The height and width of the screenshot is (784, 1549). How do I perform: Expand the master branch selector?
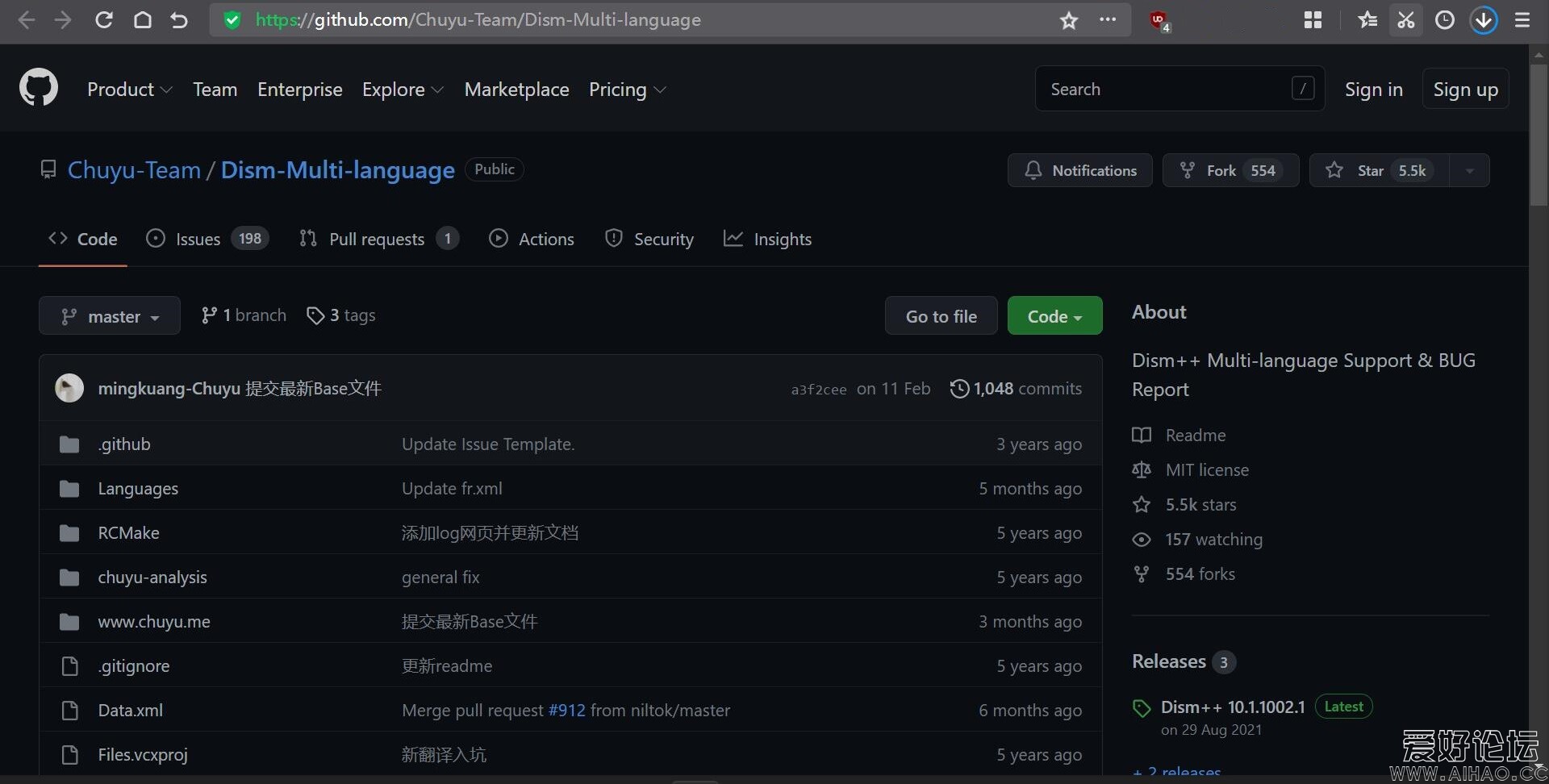(110, 316)
